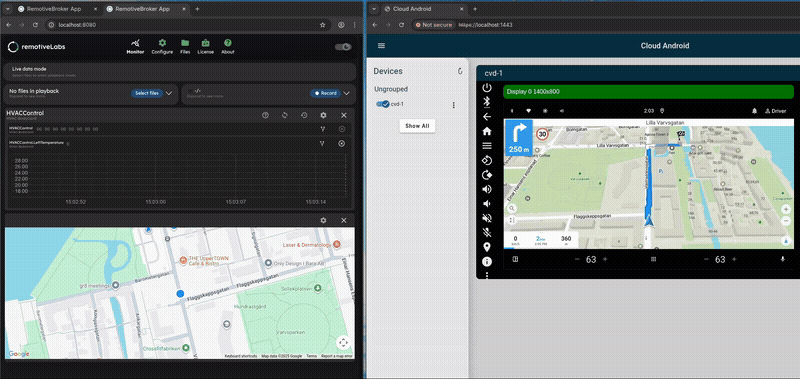This screenshot has height=379, width=800.
Task: Close the HVACControl panel
Action: 343,115
